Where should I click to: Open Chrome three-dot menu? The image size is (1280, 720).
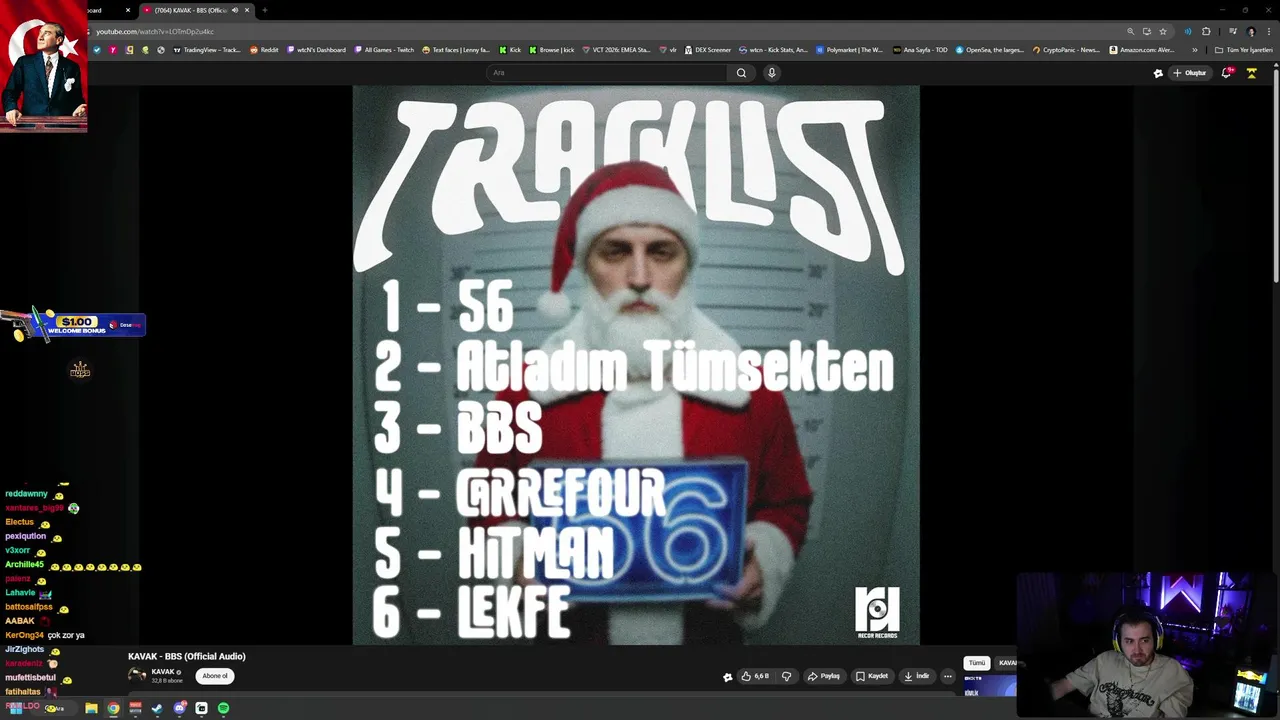tap(1268, 31)
